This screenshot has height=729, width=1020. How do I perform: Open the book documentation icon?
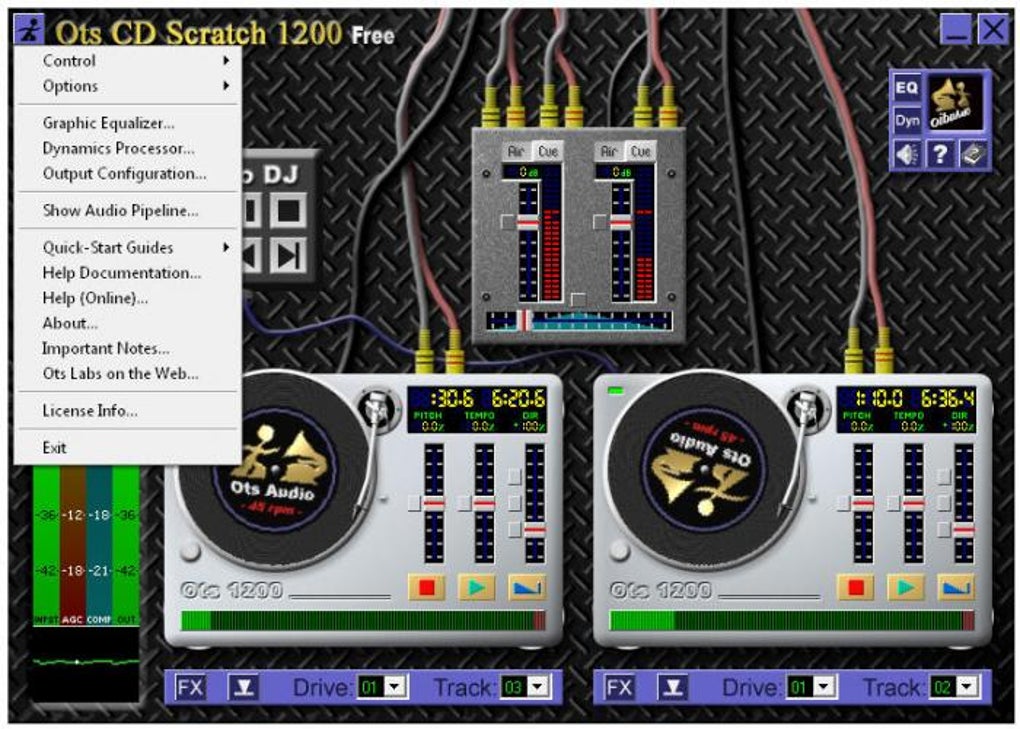pos(973,154)
